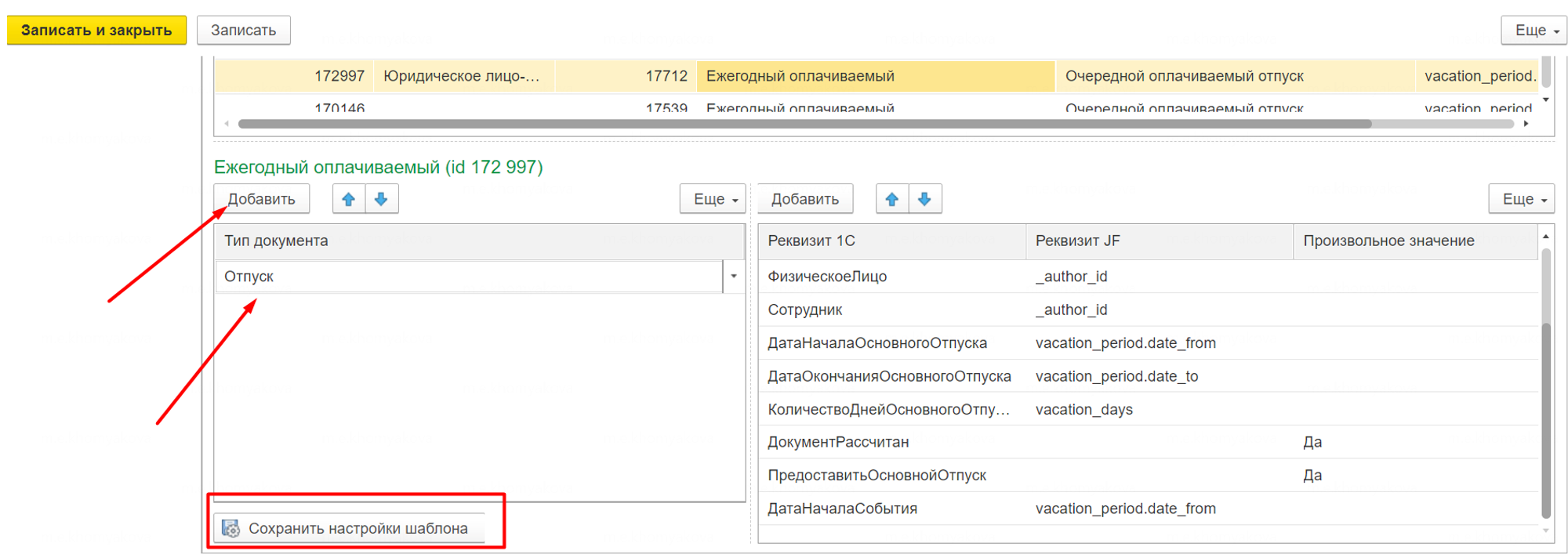Image resolution: width=1568 pixels, height=554 pixels.
Task: Expand the top-right Еще menu
Action: [x=1534, y=31]
